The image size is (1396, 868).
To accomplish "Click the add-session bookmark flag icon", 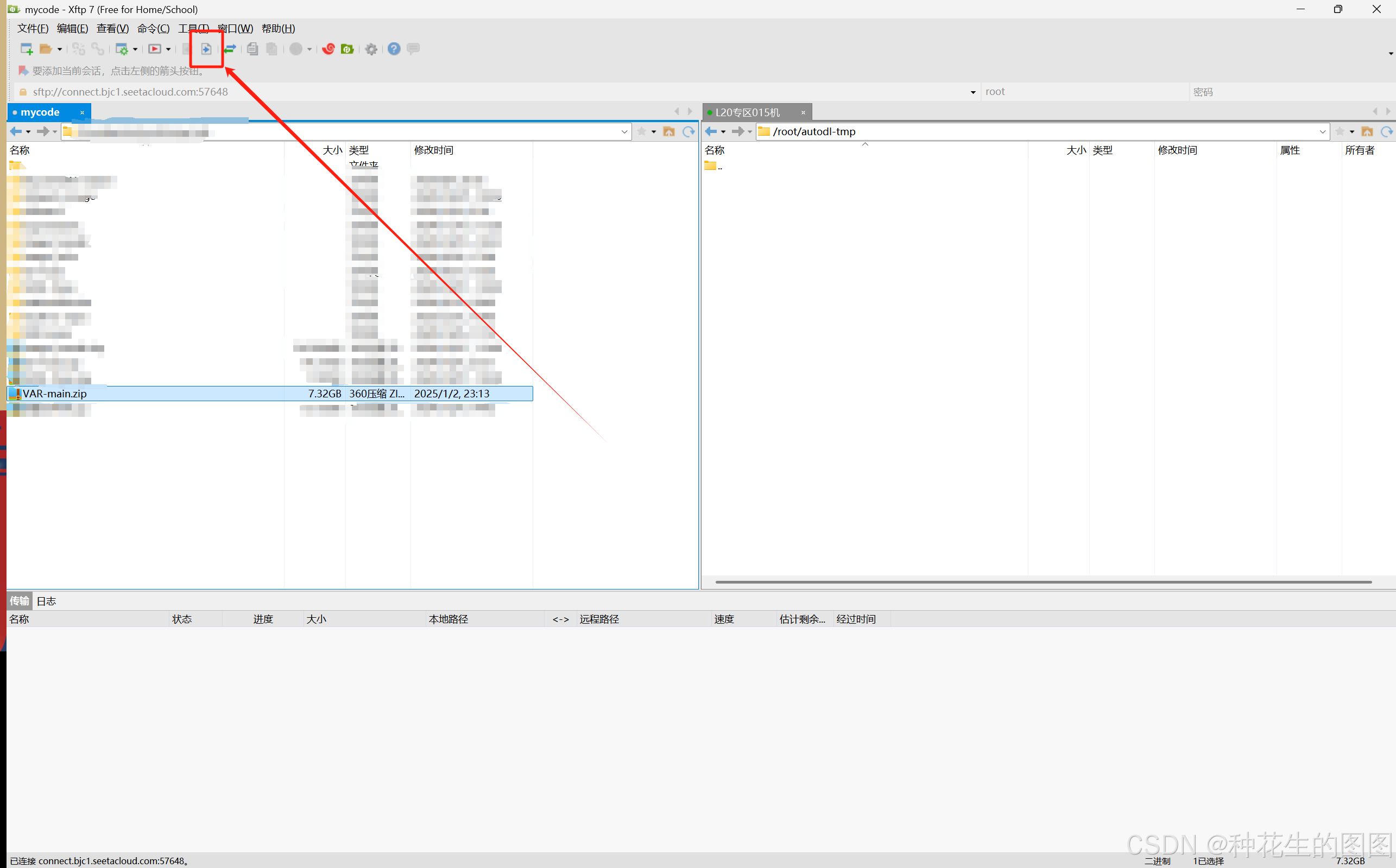I will 23,71.
